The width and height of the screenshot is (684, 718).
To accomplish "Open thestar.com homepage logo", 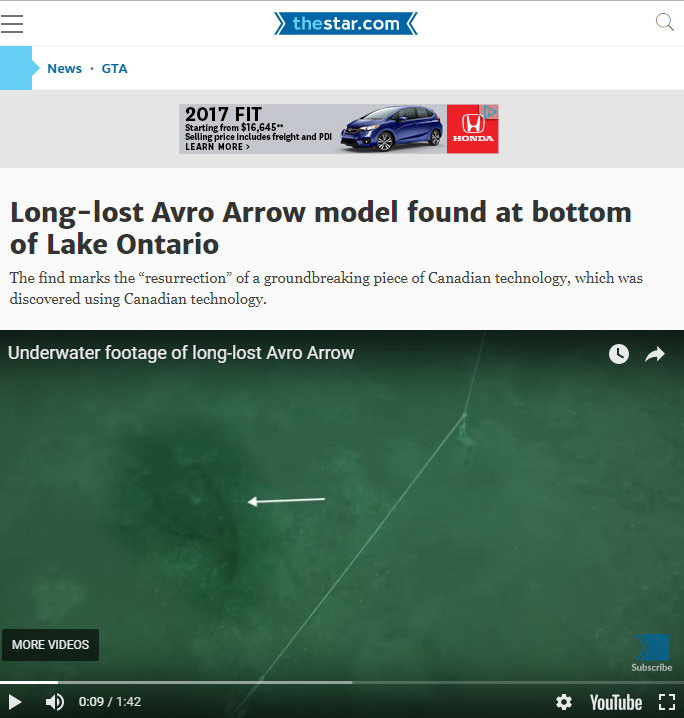I will [346, 23].
